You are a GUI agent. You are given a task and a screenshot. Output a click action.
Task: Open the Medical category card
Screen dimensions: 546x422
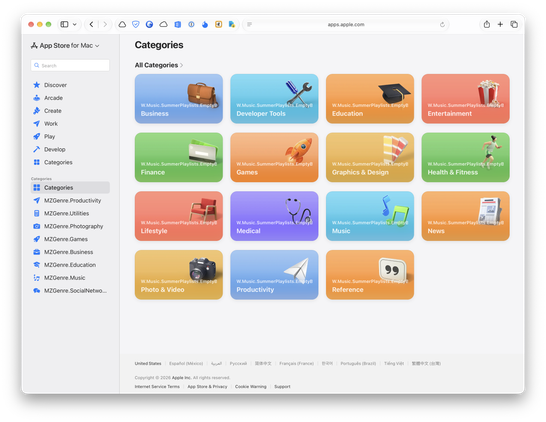[x=274, y=216]
